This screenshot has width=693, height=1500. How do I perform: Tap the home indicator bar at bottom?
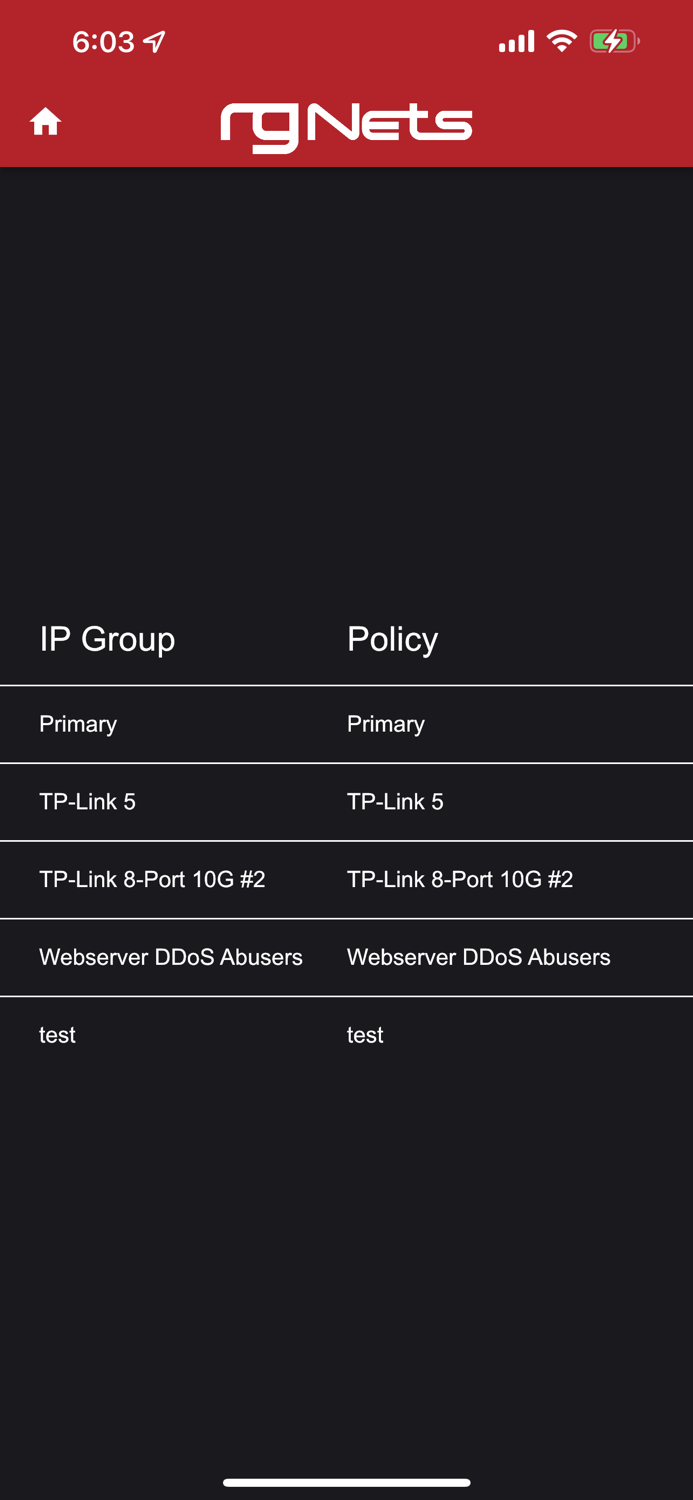click(x=346, y=1482)
